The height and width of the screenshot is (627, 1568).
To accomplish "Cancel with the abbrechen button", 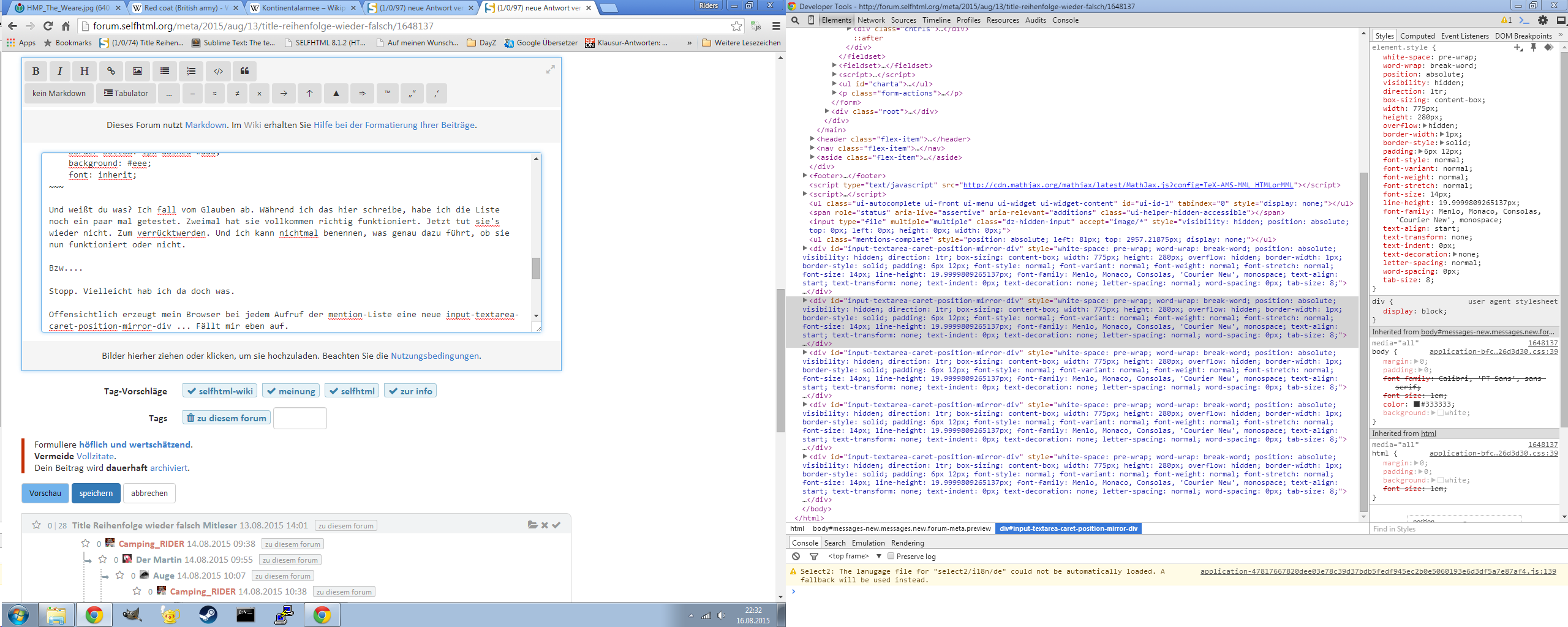I will 149,493.
